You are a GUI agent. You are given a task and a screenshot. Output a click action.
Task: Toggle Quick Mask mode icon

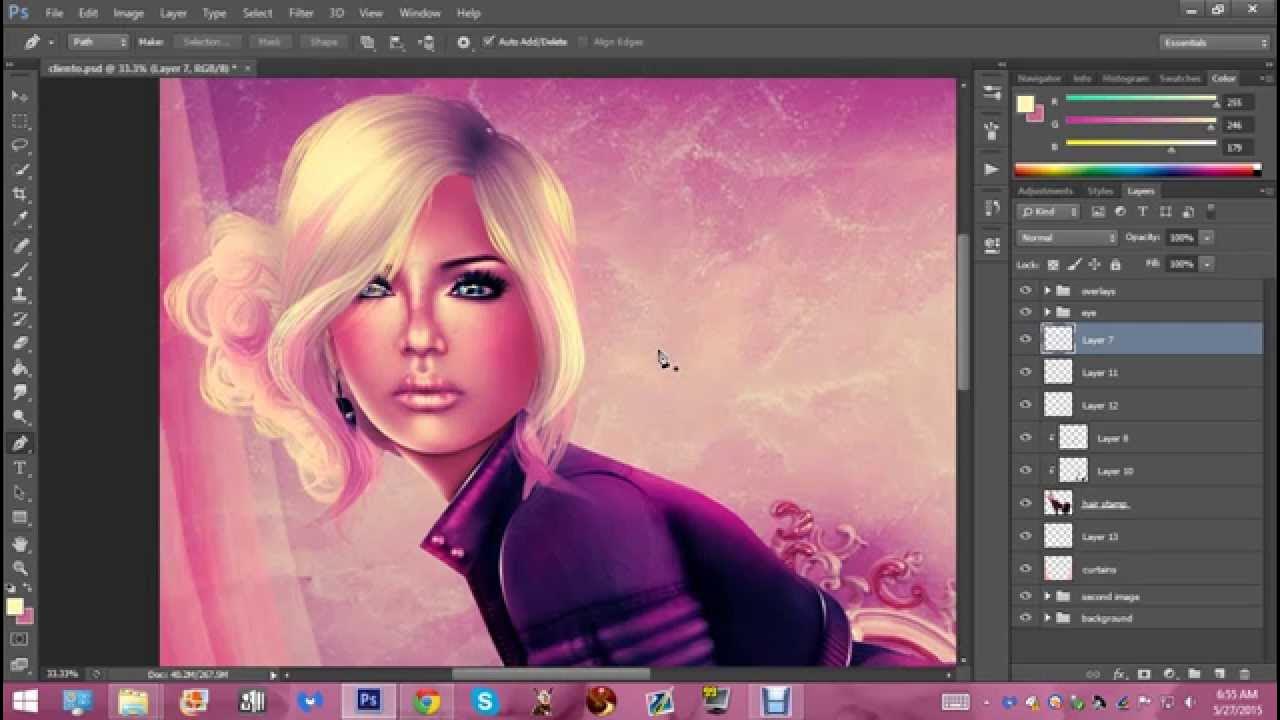click(x=19, y=639)
